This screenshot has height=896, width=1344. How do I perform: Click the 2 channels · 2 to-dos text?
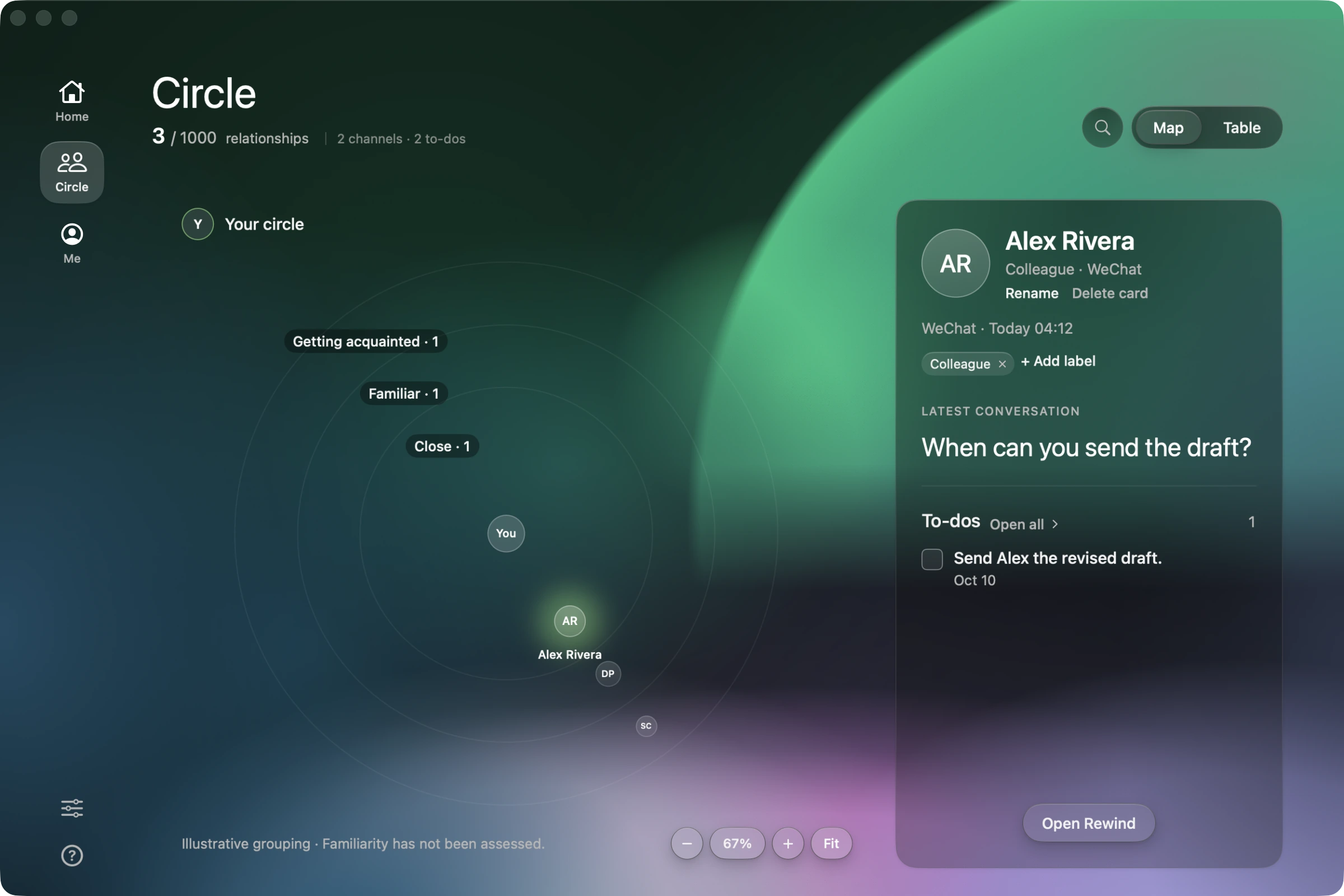click(401, 139)
